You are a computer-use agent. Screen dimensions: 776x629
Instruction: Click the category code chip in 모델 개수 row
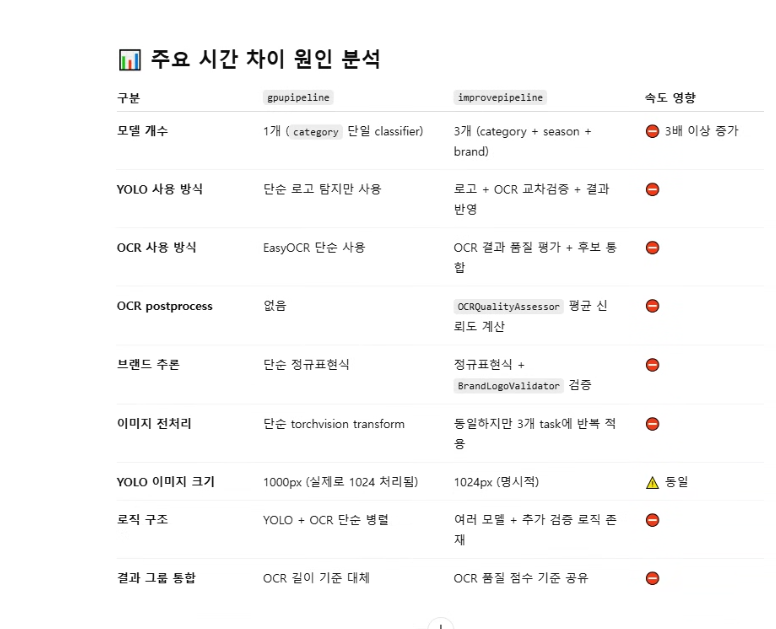tap(316, 132)
